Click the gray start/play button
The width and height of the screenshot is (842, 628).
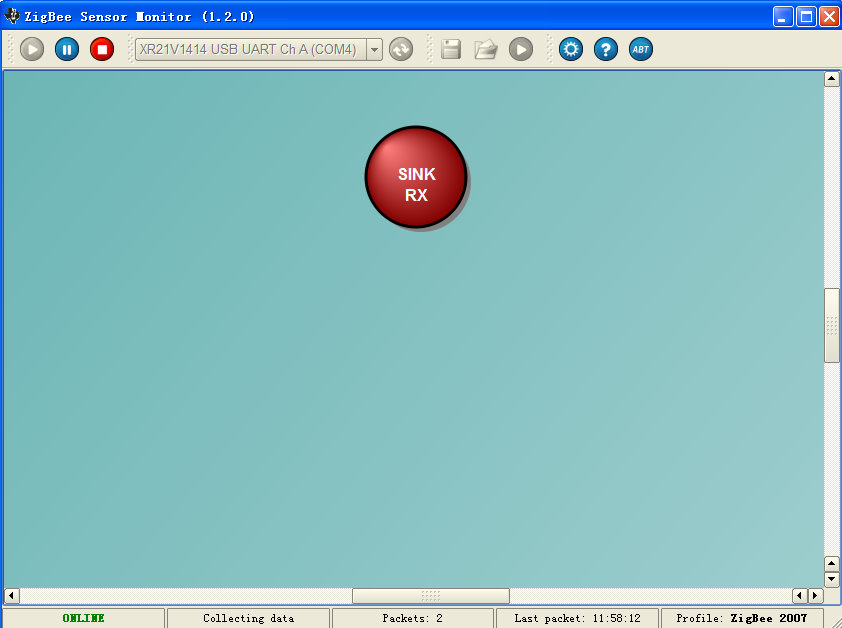32,49
